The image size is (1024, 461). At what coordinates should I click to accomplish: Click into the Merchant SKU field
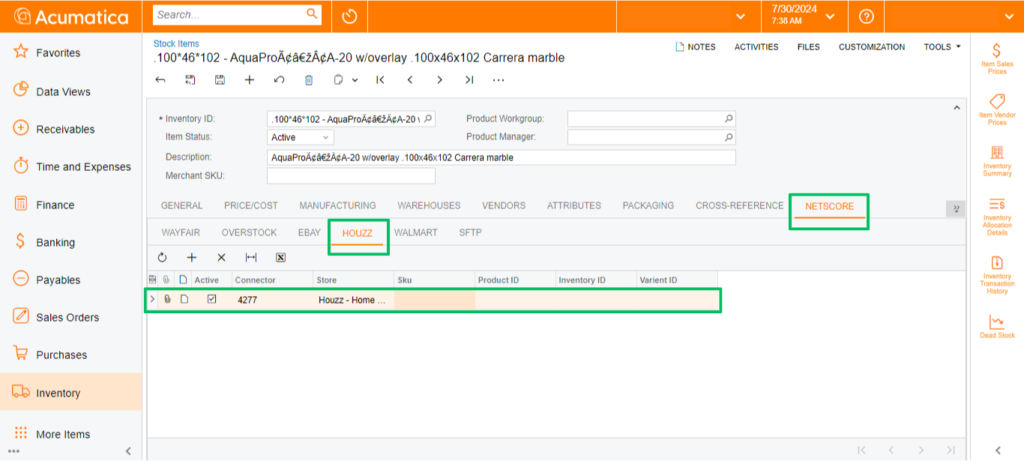coord(351,176)
